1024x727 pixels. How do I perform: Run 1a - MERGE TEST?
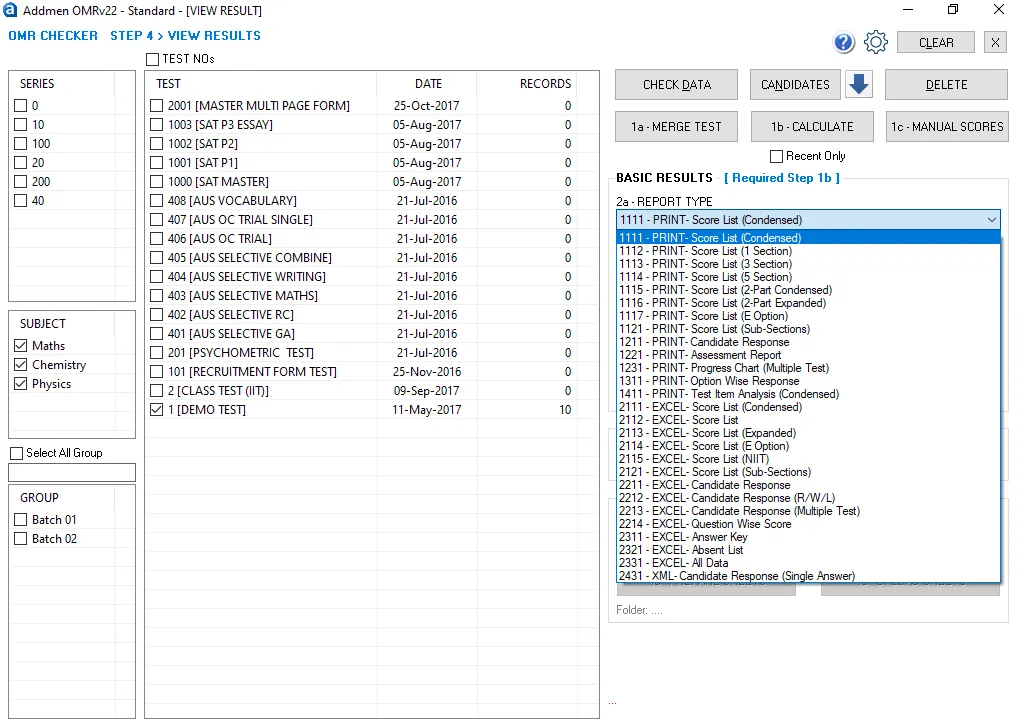tap(677, 127)
